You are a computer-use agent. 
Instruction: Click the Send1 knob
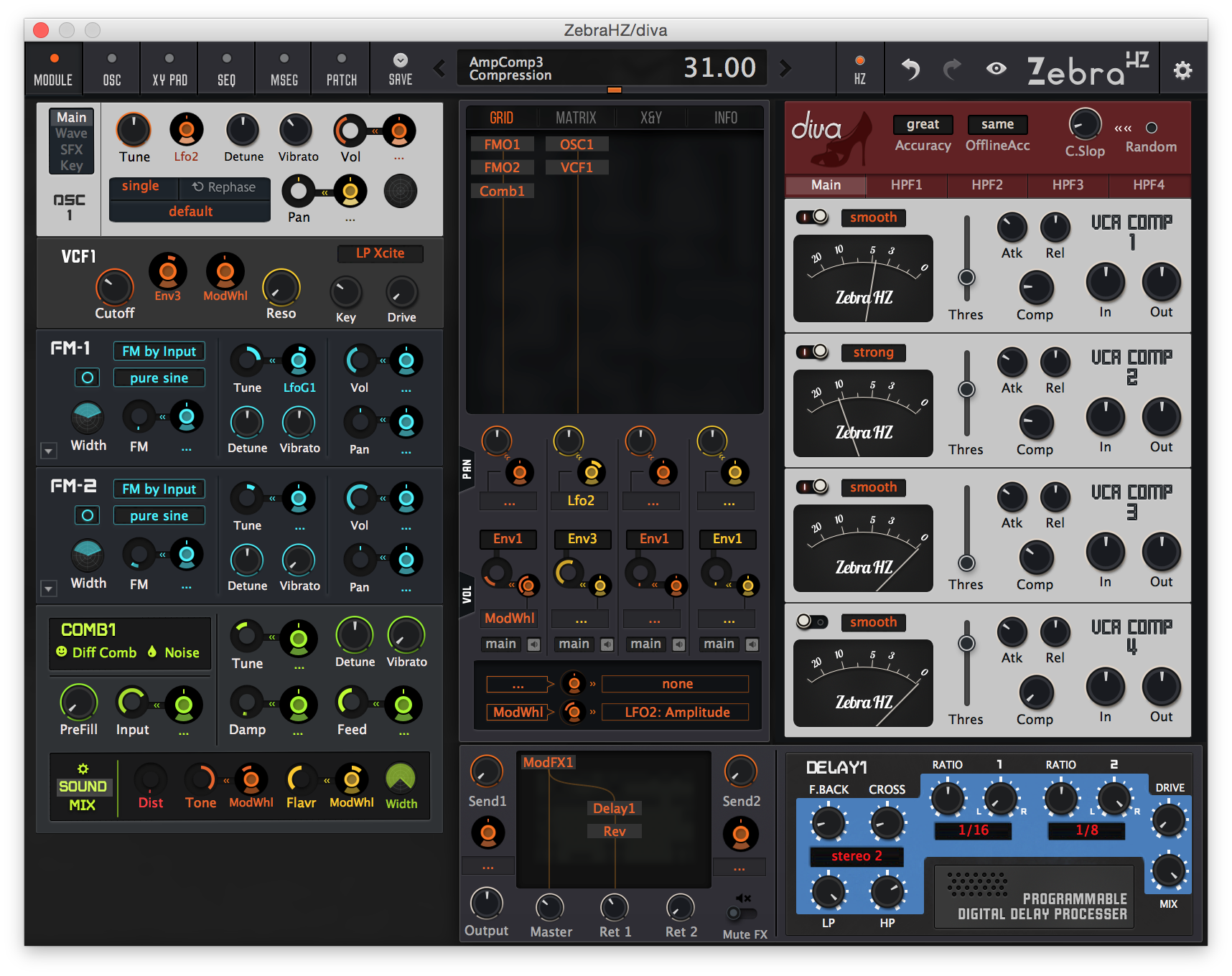[486, 772]
